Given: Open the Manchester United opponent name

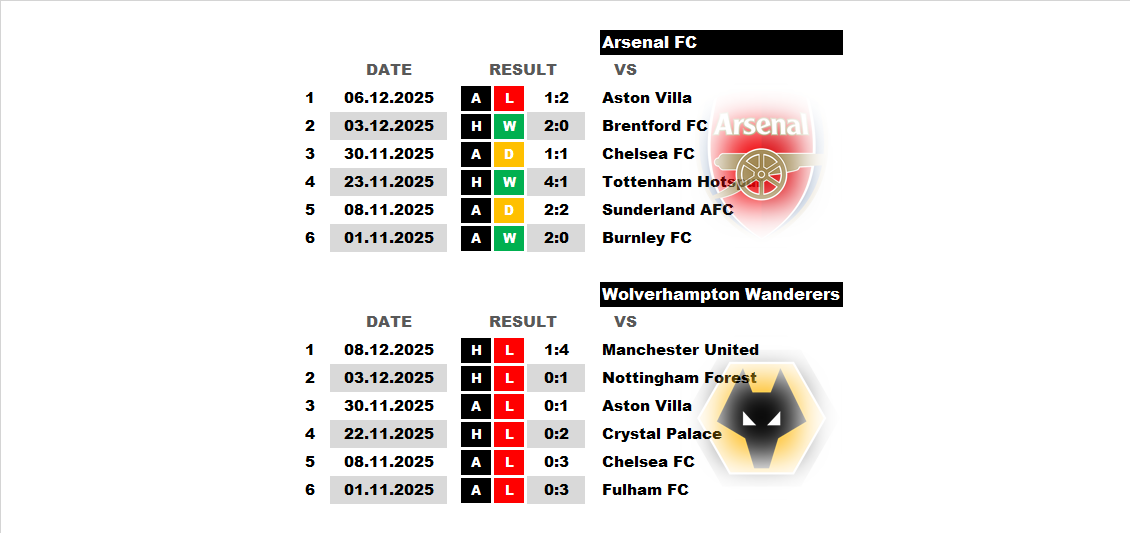Looking at the screenshot, I should point(680,350).
